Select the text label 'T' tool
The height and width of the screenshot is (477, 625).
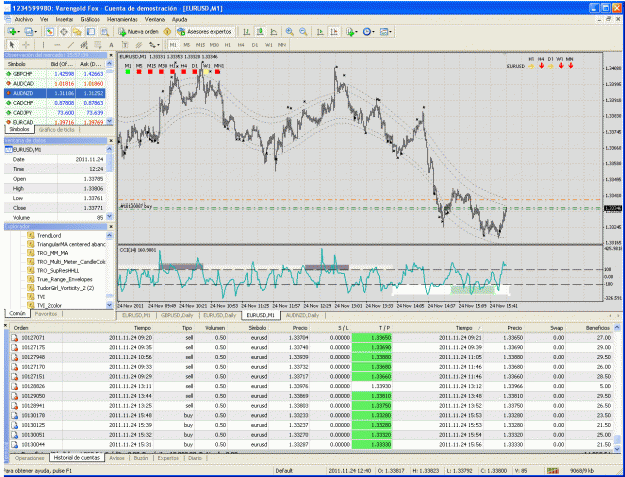point(125,45)
